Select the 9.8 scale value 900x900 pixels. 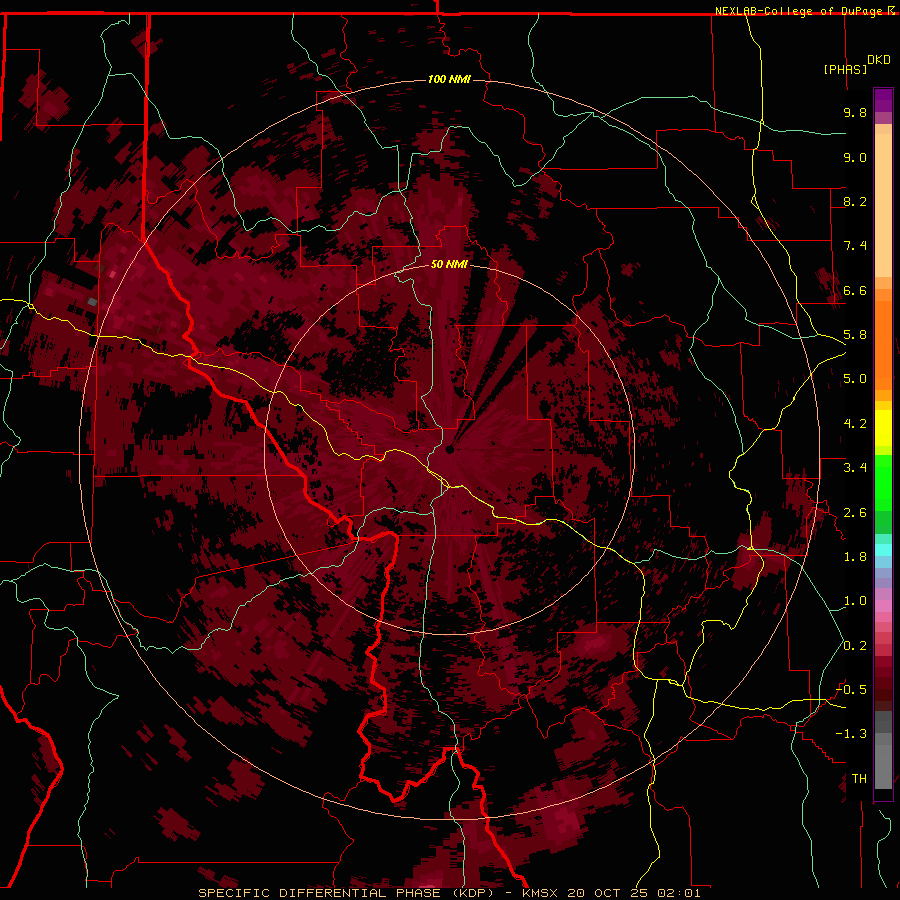[x=855, y=112]
